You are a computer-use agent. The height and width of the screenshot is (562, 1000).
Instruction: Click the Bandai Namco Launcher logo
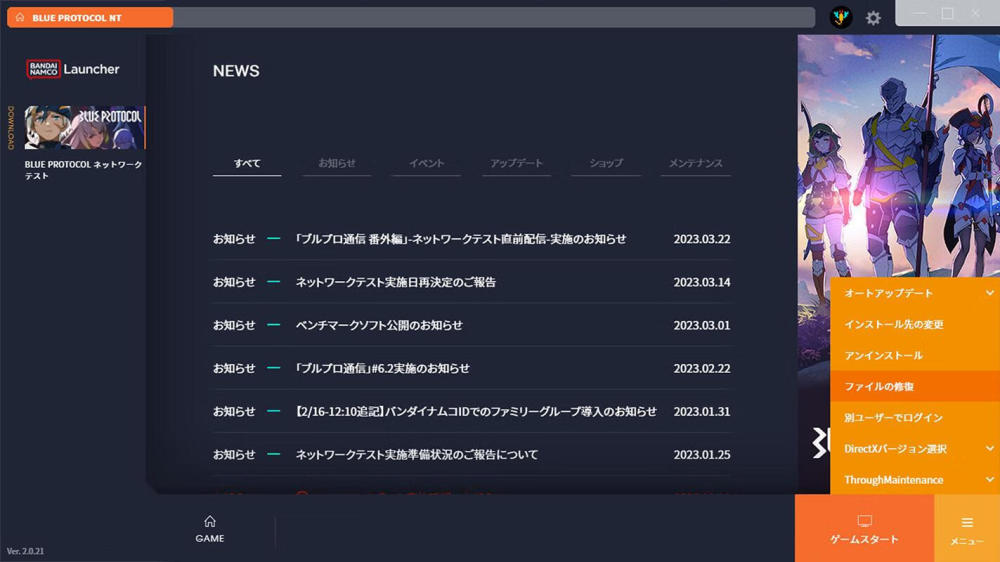pyautogui.click(x=73, y=69)
